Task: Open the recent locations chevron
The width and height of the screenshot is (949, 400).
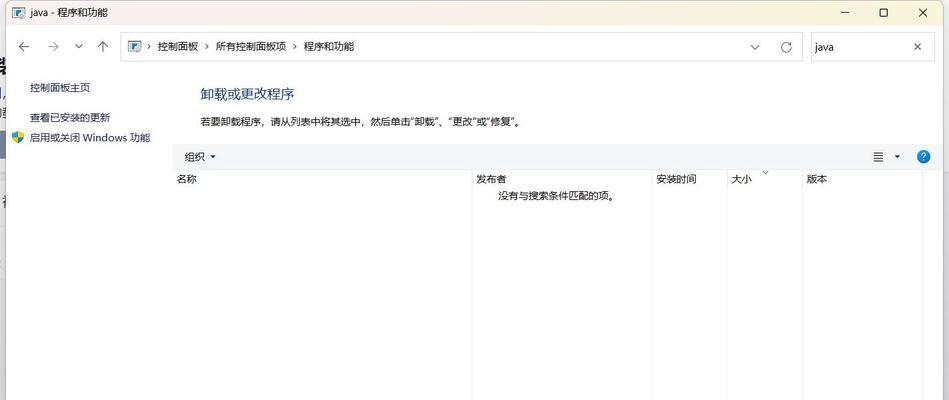Action: [79, 47]
